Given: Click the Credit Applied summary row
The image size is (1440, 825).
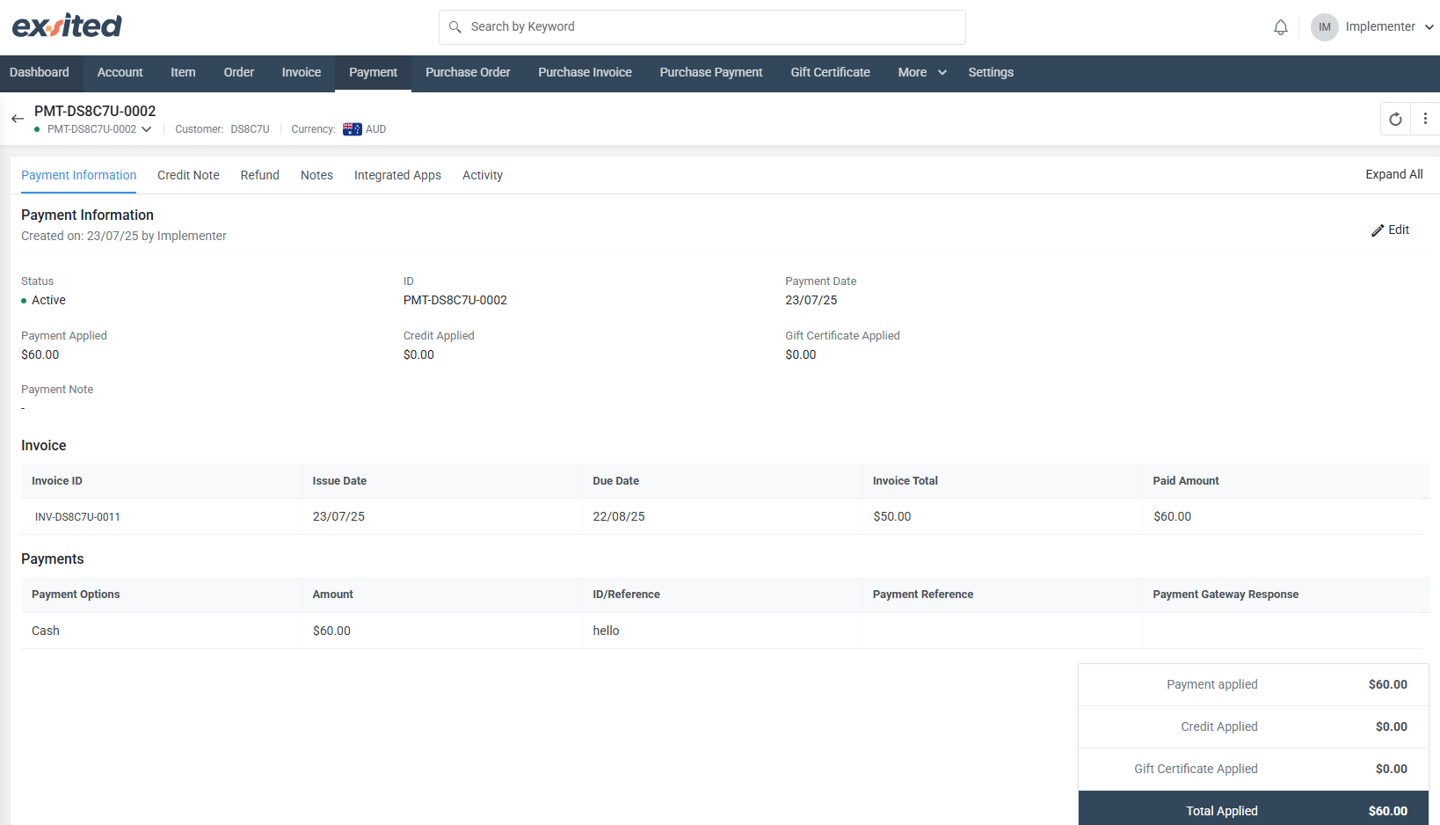Looking at the screenshot, I should coord(1253,727).
